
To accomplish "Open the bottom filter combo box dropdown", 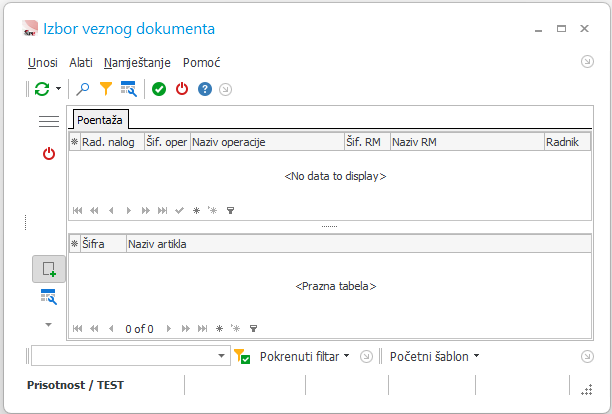I will (x=221, y=356).
